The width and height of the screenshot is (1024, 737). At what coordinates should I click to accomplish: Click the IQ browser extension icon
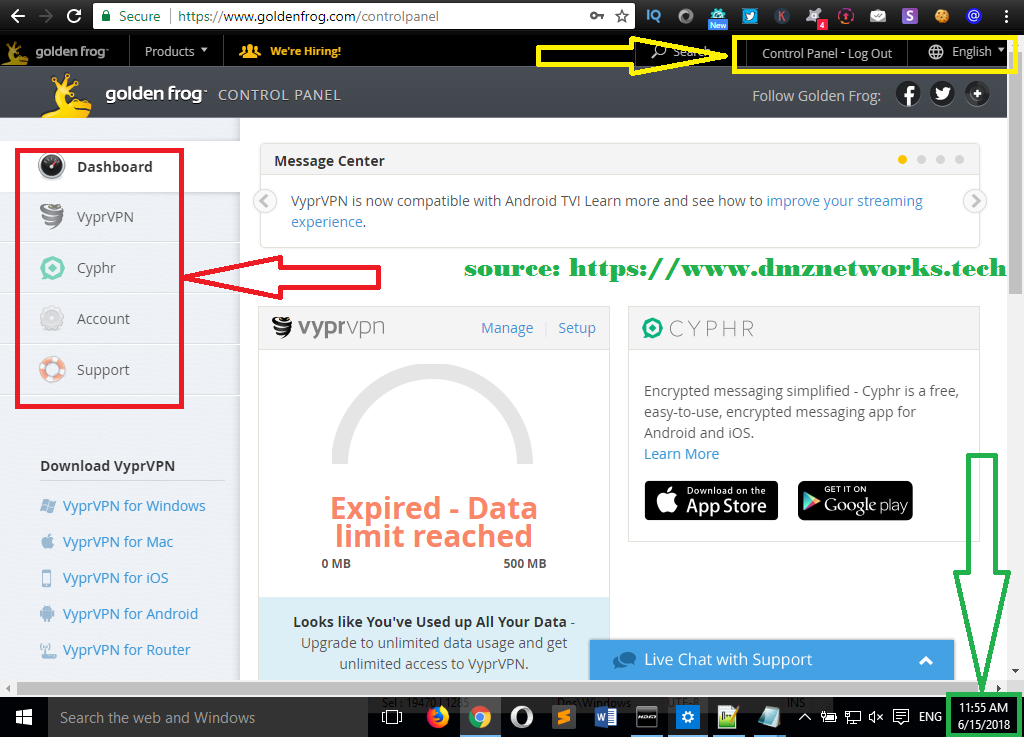(654, 16)
